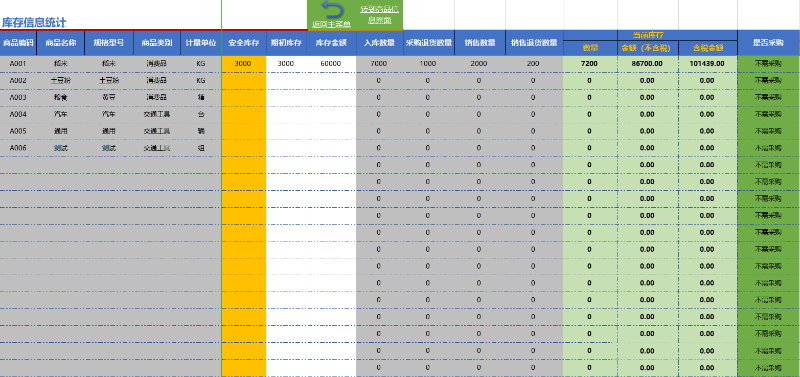800x377 pixels.
Task: Click the 是否采购 column header
Action: point(768,43)
